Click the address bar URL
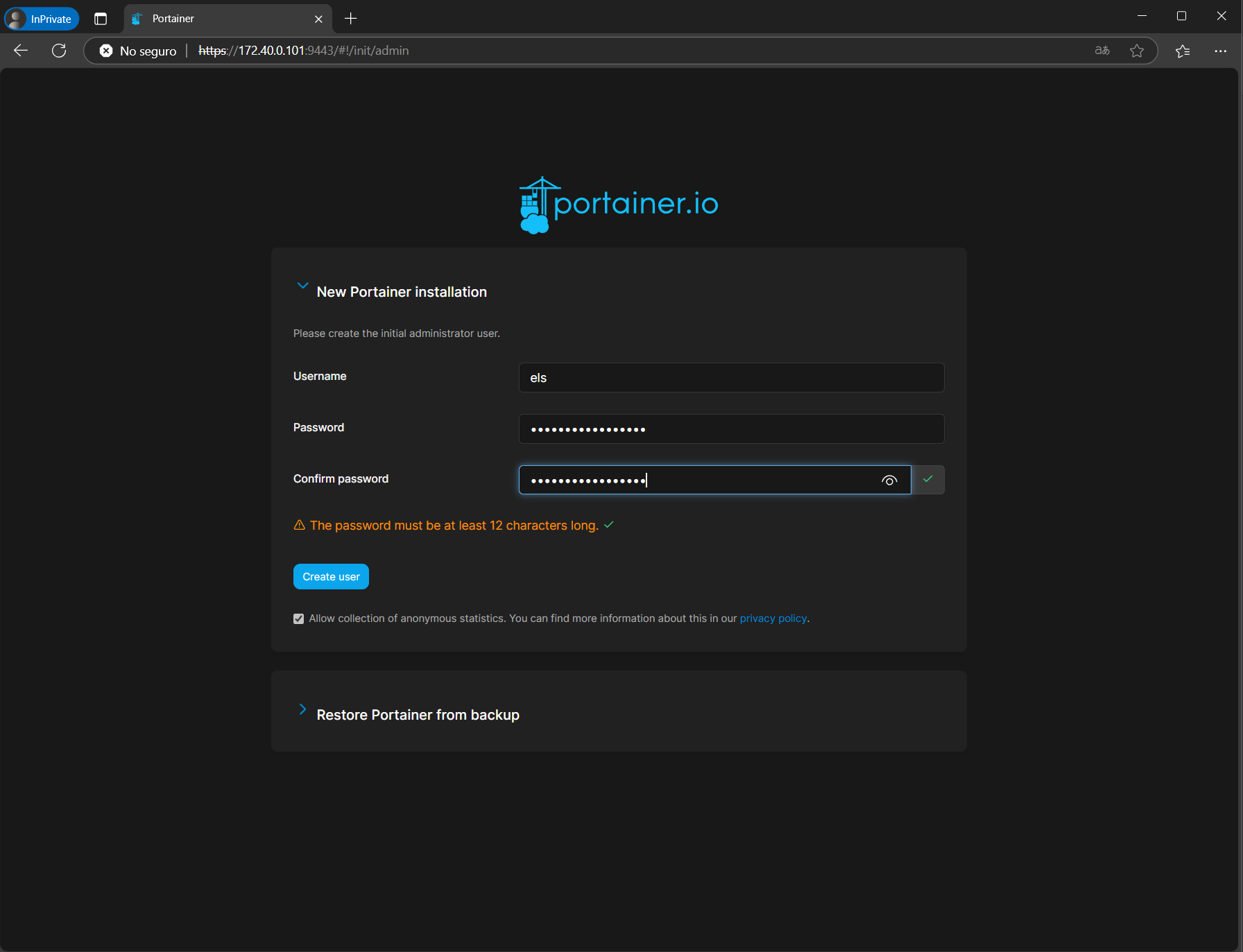Screen dimensions: 1243x952 tap(304, 51)
